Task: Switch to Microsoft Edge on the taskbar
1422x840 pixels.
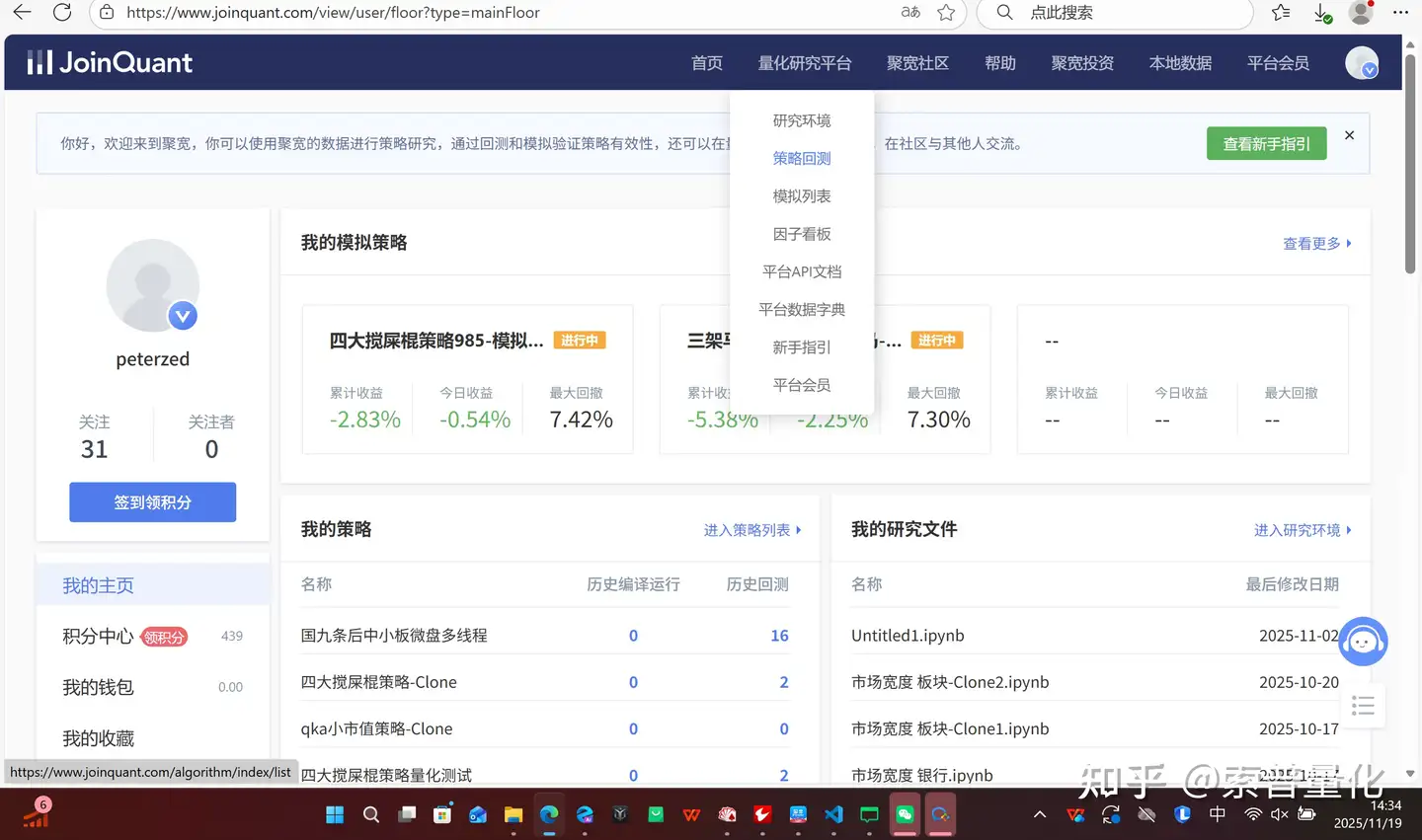Action: (x=549, y=814)
